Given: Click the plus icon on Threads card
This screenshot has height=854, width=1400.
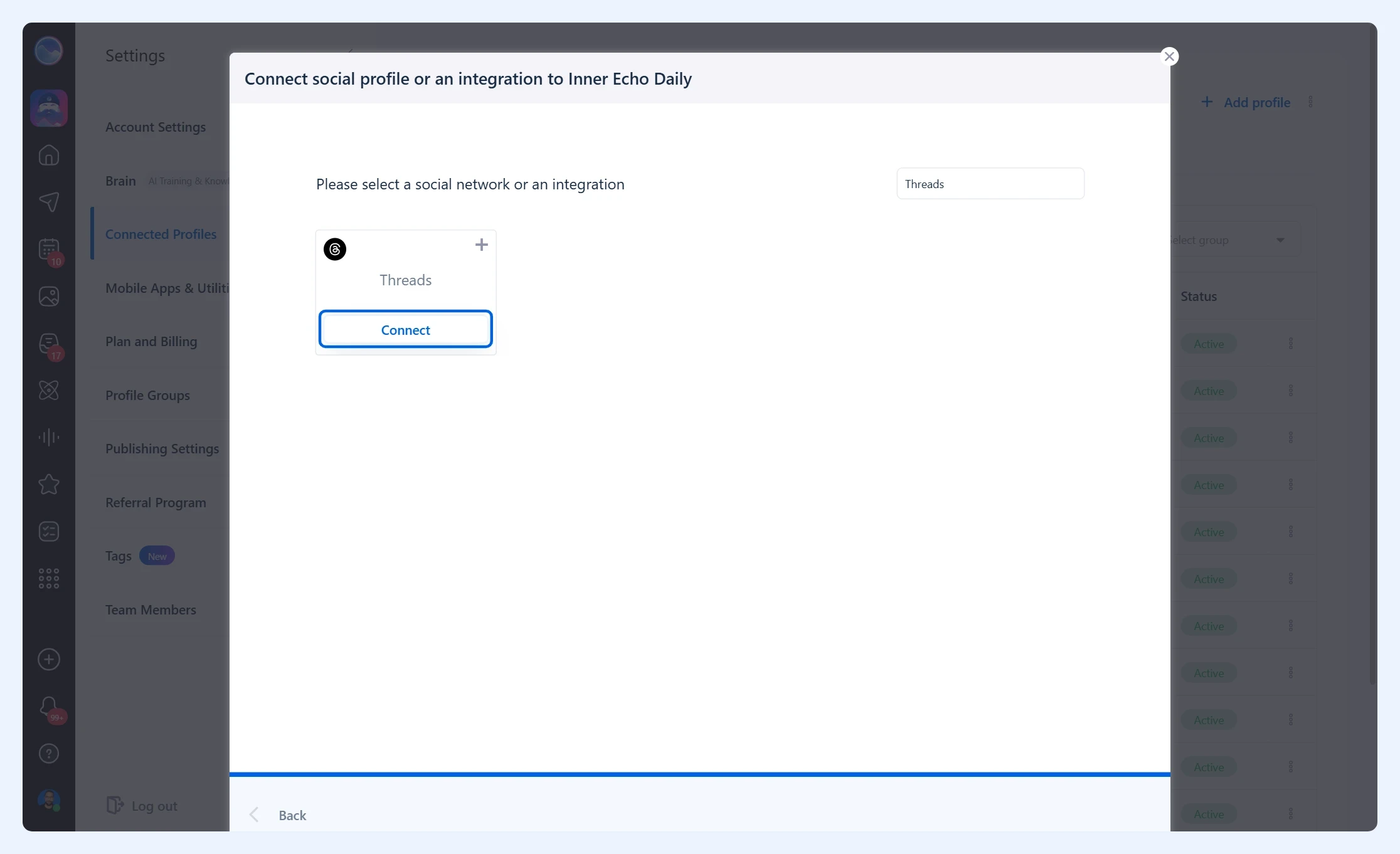Looking at the screenshot, I should 481,245.
